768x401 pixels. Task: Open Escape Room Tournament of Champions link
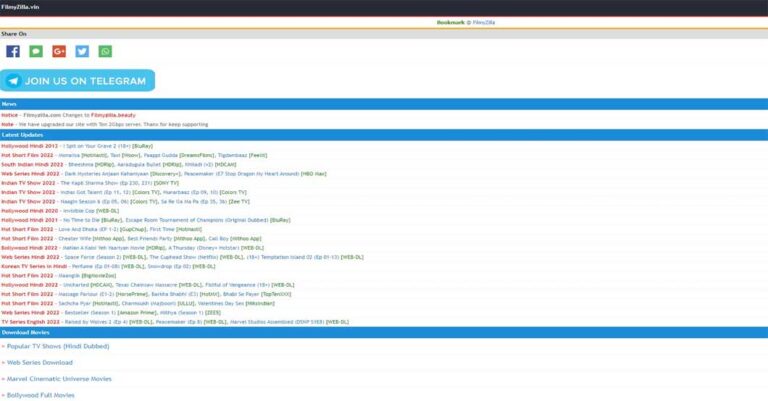pos(197,220)
